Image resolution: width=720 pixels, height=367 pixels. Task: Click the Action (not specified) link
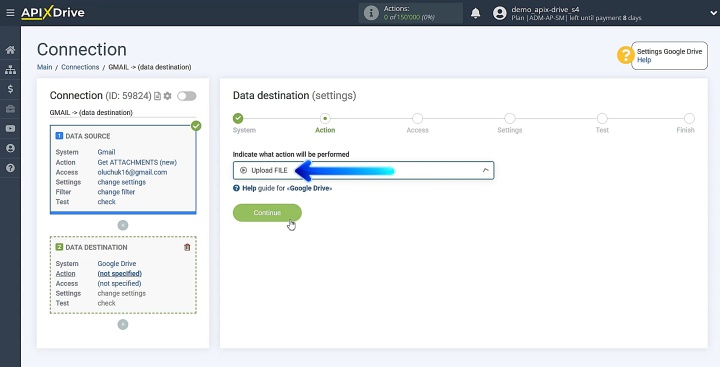[x=119, y=274]
